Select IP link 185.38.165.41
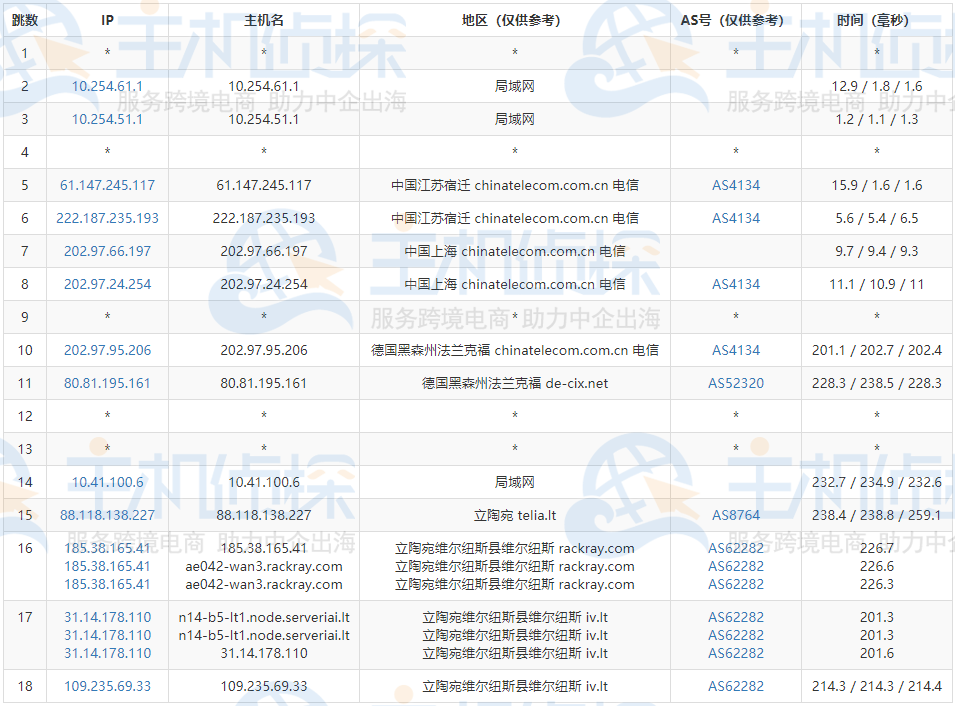Screen dimensions: 955x706 [107, 548]
